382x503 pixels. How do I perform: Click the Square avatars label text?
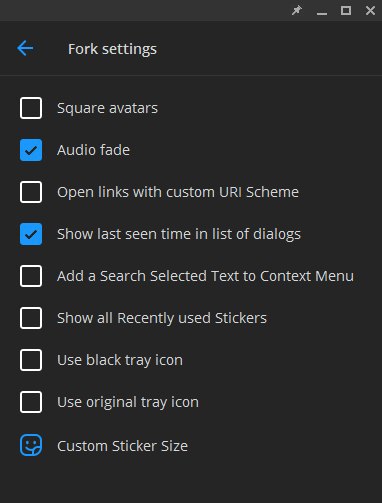click(x=107, y=108)
